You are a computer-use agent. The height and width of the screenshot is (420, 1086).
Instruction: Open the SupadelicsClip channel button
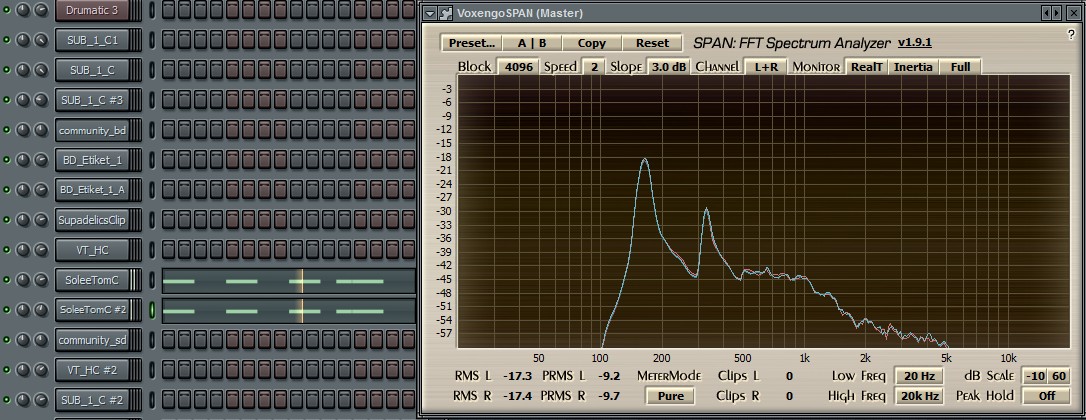(x=92, y=220)
